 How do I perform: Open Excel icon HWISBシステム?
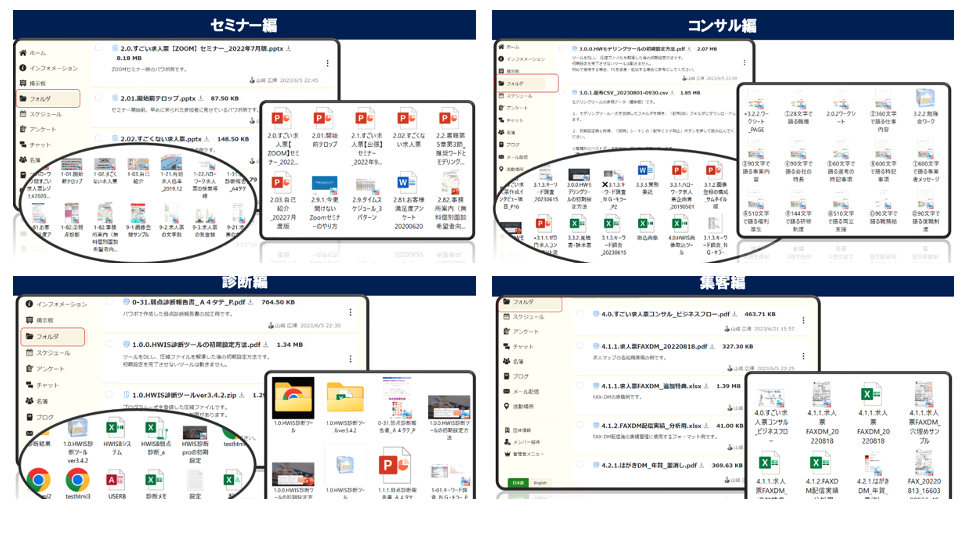115,427
